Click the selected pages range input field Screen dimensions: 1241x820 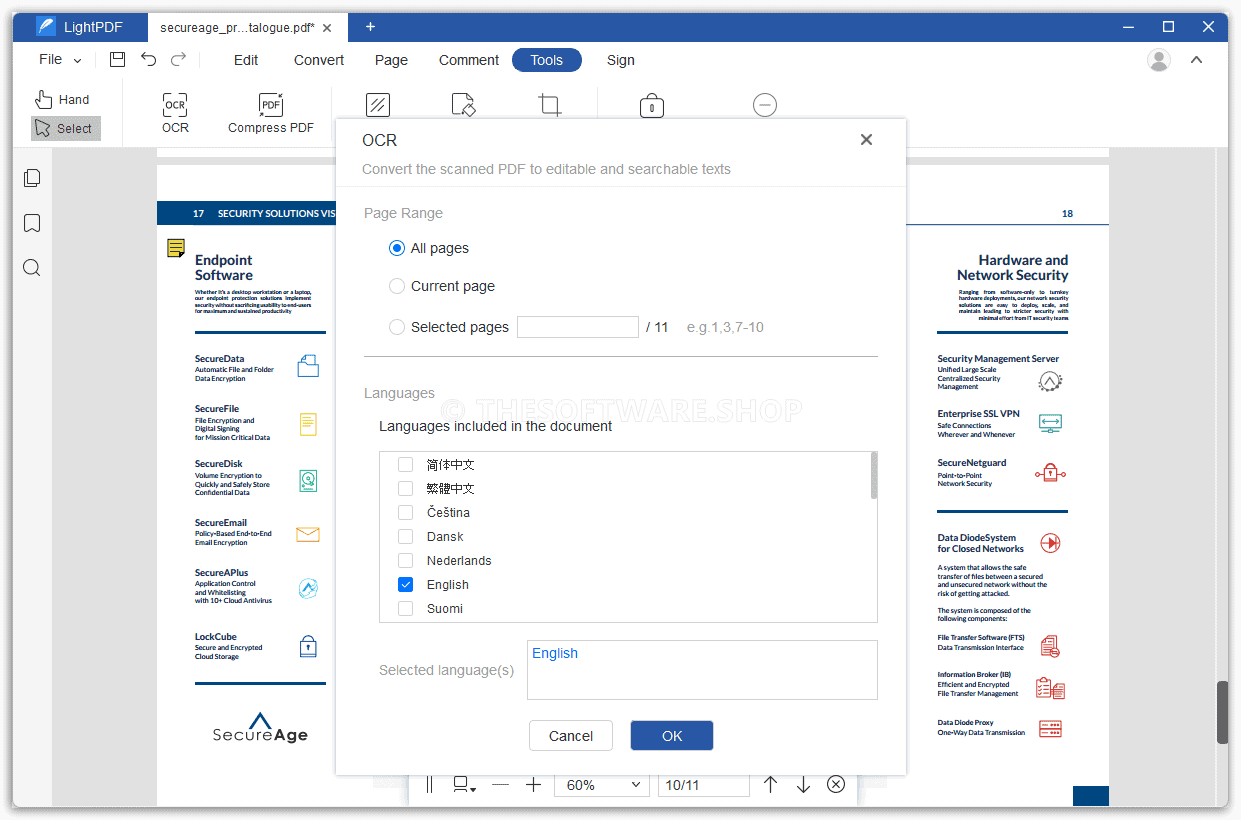click(x=578, y=327)
